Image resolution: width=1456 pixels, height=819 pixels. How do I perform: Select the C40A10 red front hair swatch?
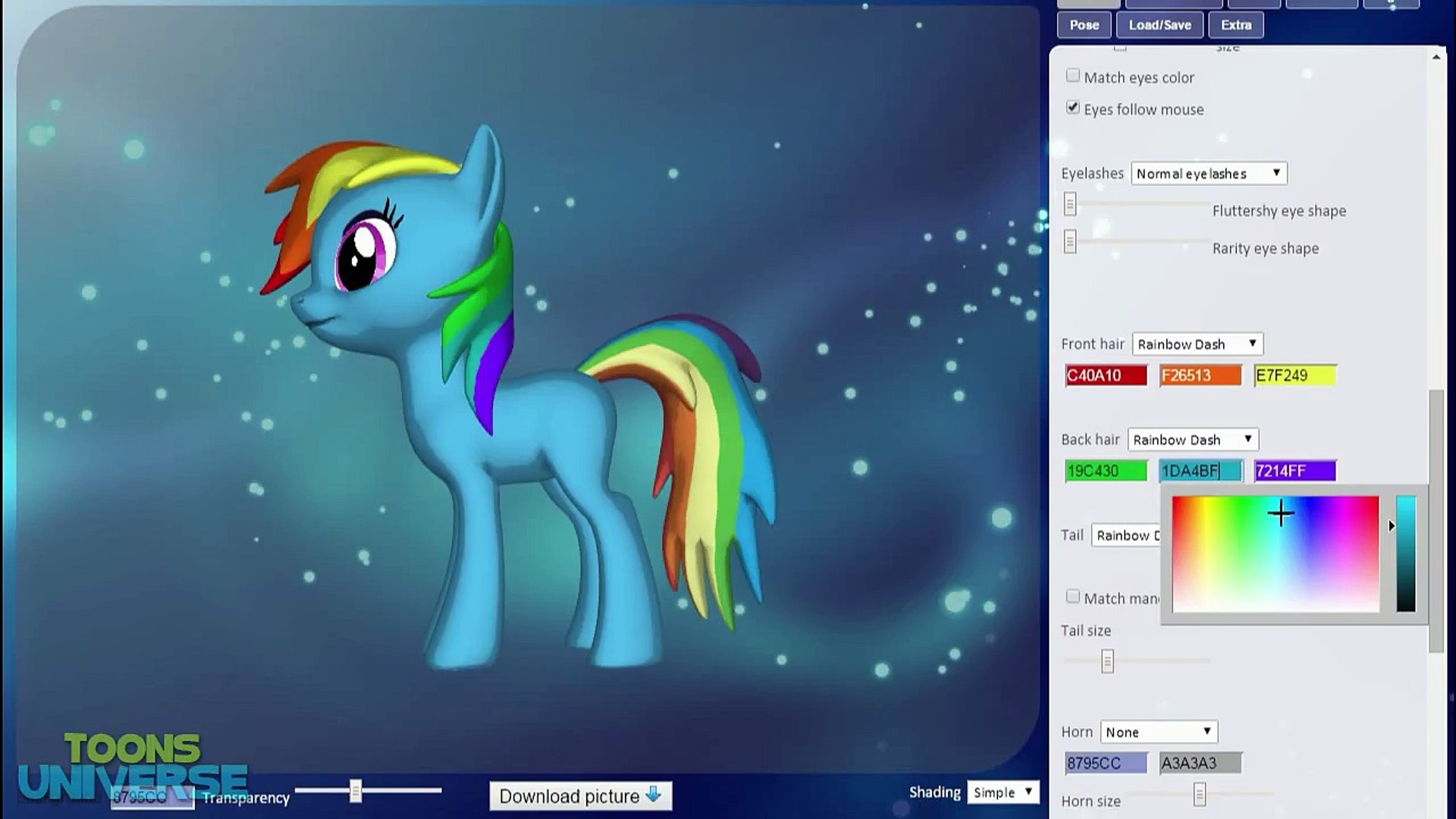pos(1106,375)
